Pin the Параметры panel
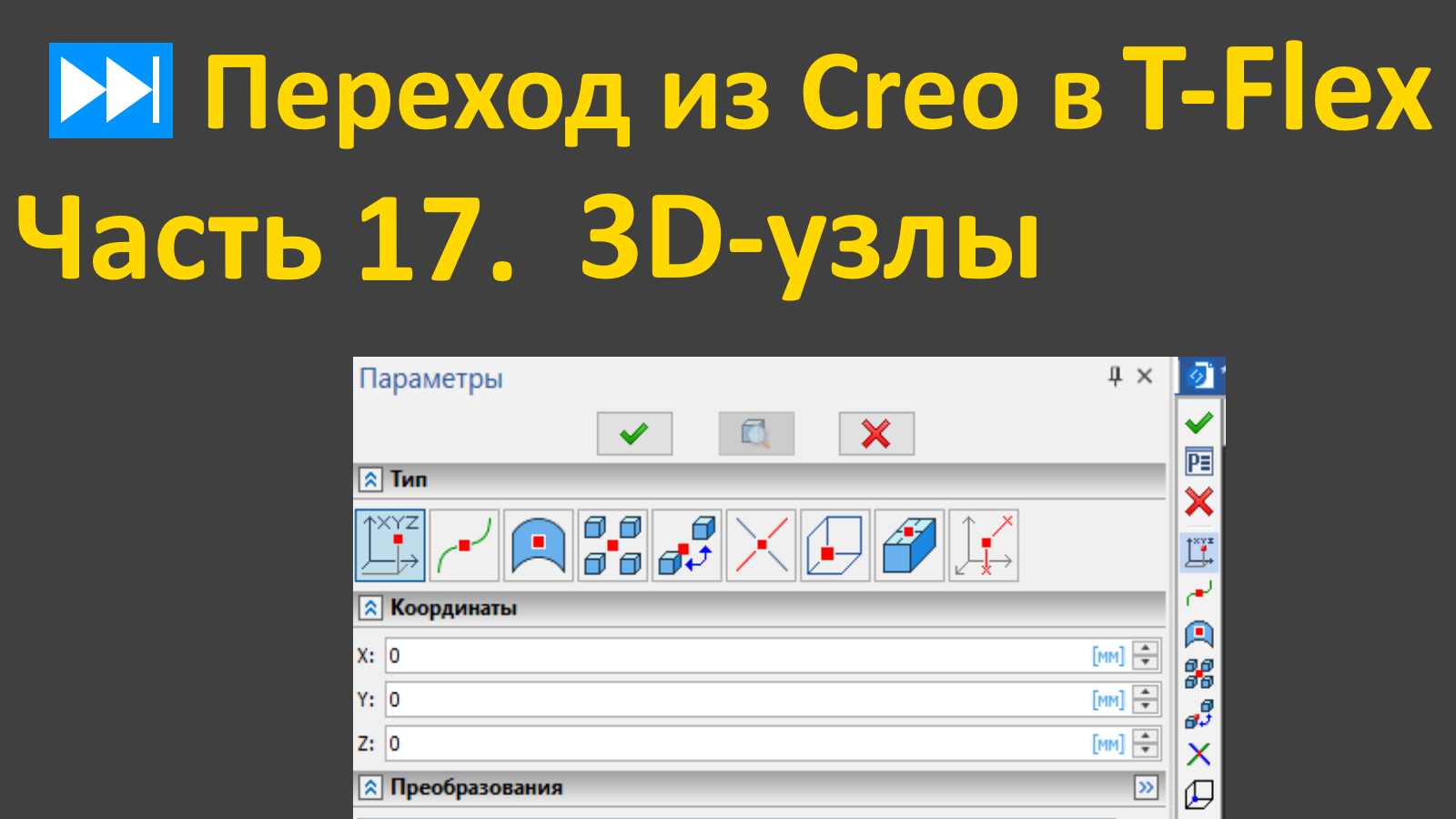 (1115, 376)
